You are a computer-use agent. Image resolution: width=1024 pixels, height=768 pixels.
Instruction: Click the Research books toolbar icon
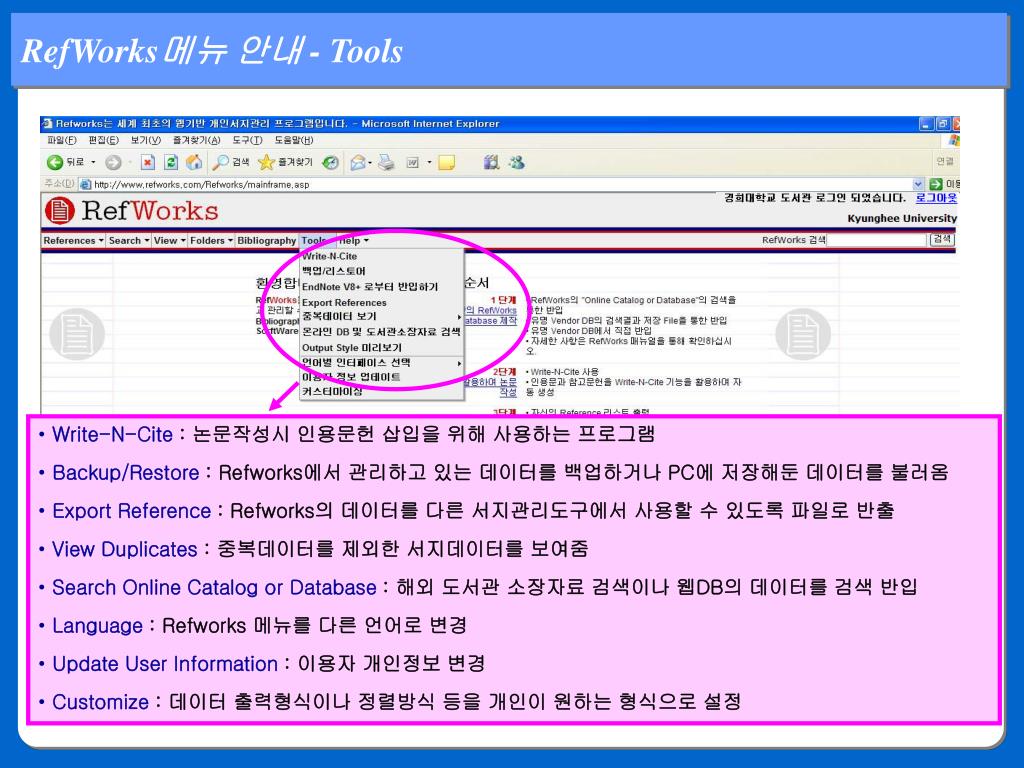point(491,162)
